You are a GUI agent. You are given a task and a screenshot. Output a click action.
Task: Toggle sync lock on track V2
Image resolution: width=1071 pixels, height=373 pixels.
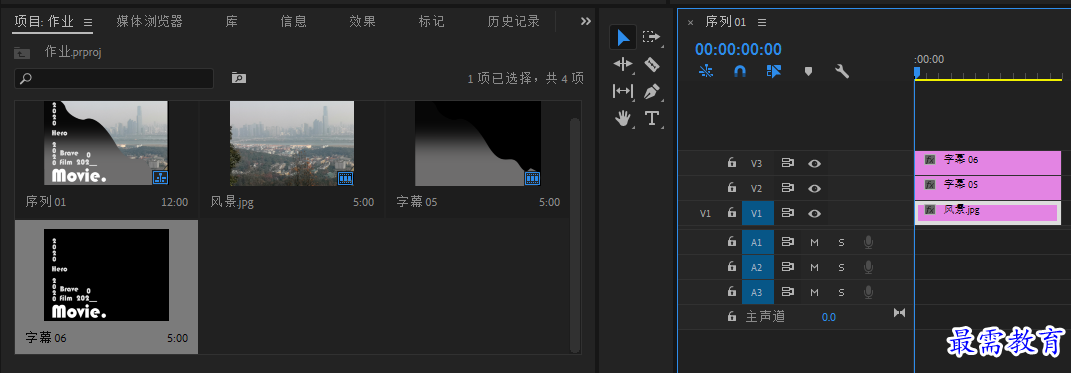tap(788, 188)
